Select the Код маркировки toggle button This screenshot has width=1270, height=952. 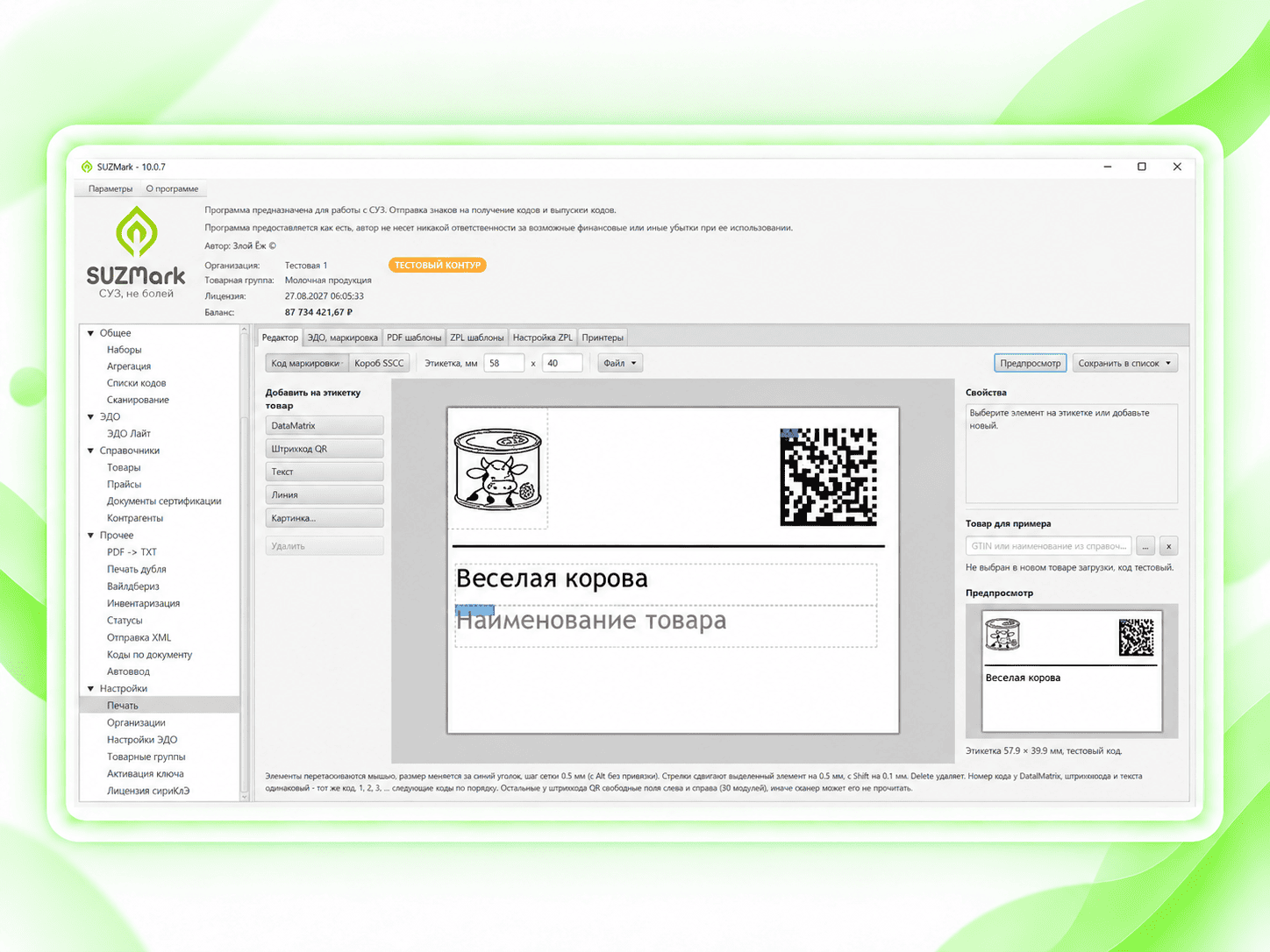coord(306,363)
